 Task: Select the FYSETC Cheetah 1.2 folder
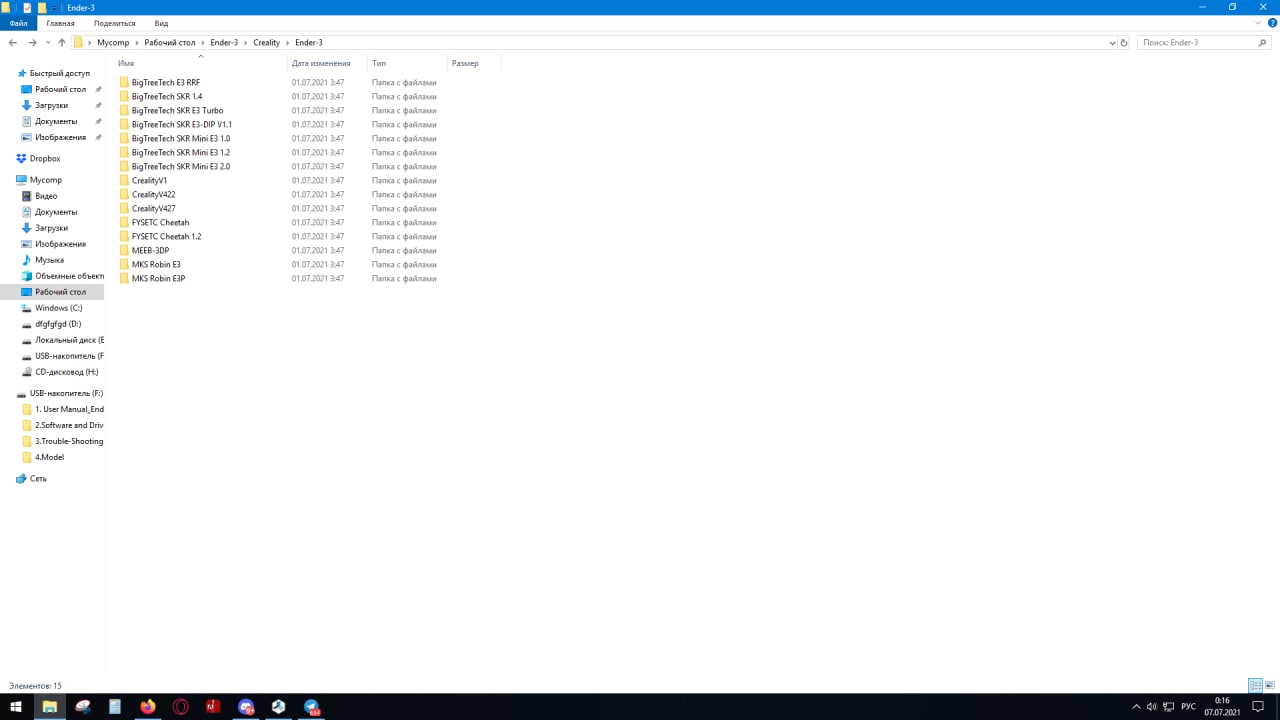click(x=166, y=237)
